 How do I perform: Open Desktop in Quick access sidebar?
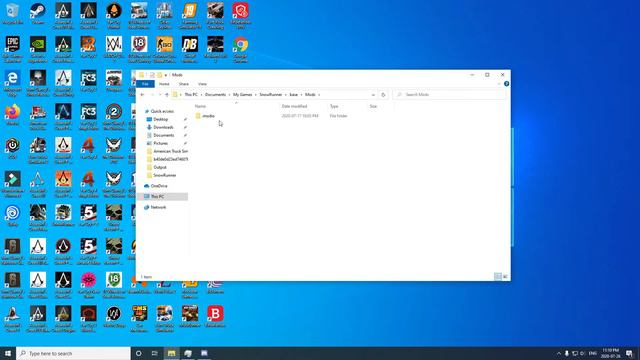pos(160,119)
